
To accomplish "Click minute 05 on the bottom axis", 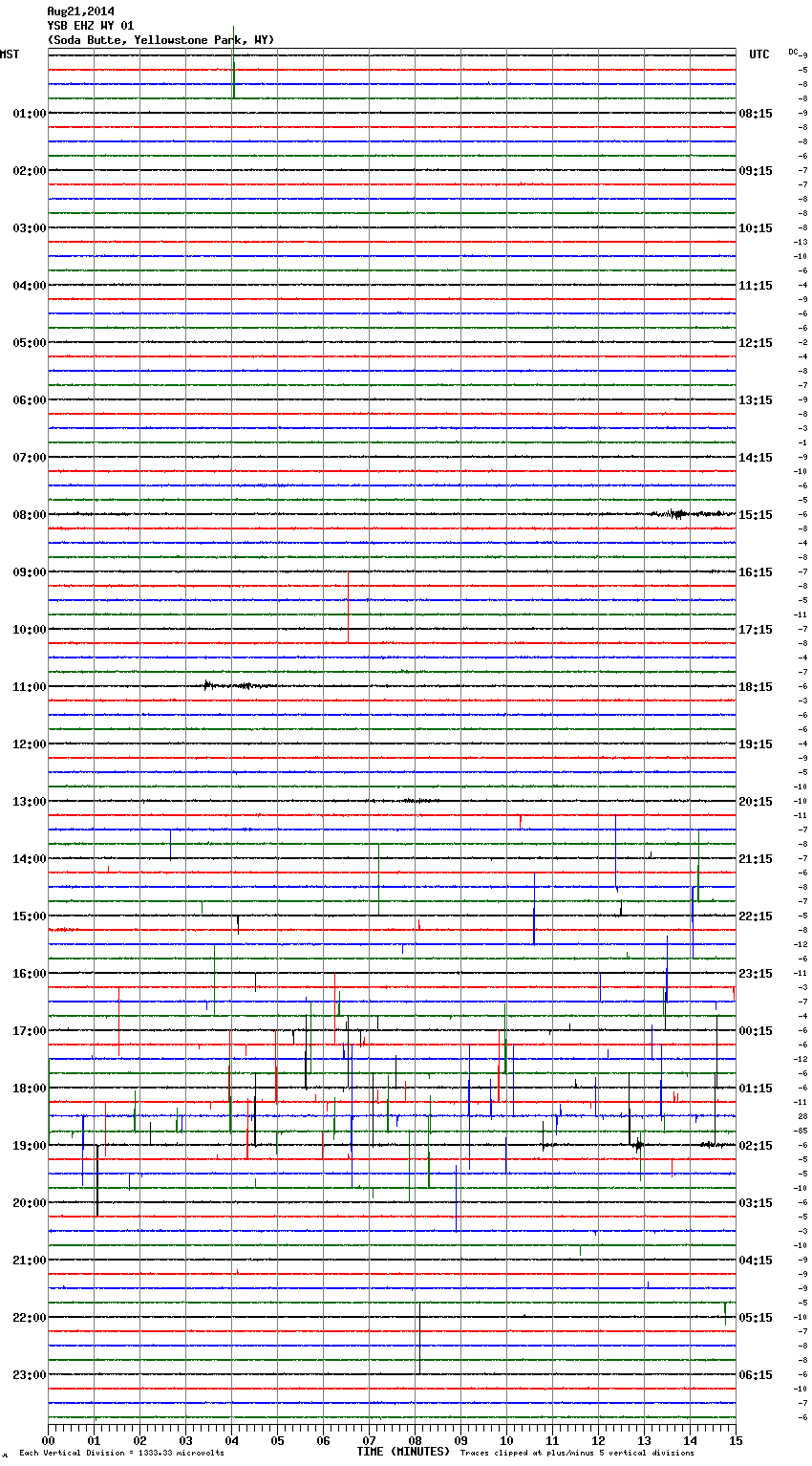I will (277, 1440).
